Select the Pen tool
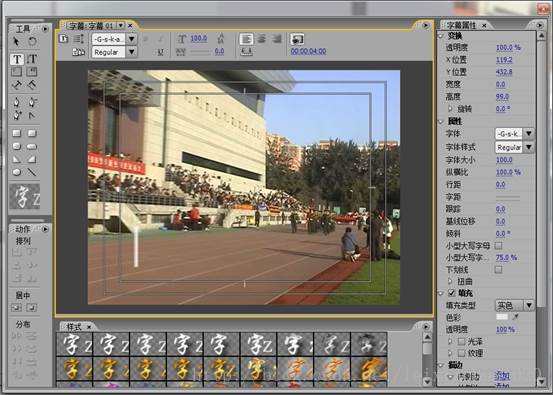Screen dimensions: 553x395 pyautogui.click(x=17, y=103)
